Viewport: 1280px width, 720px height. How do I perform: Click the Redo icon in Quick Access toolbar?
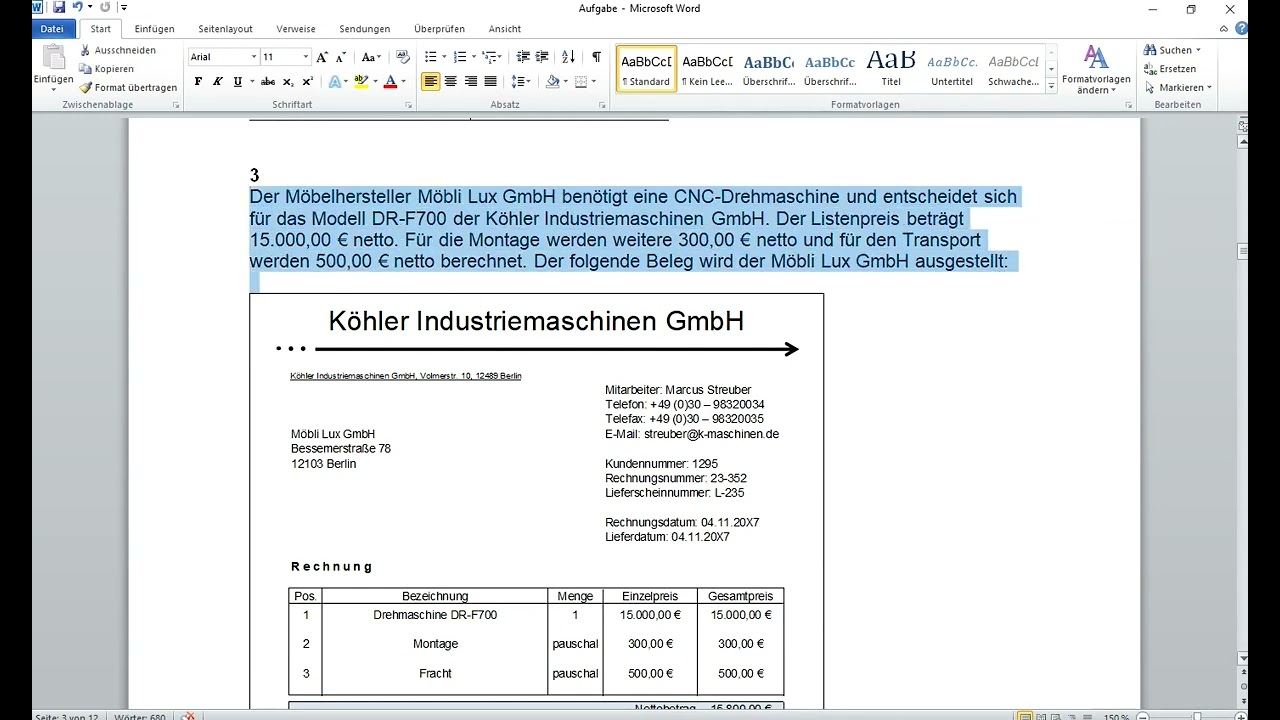point(105,8)
